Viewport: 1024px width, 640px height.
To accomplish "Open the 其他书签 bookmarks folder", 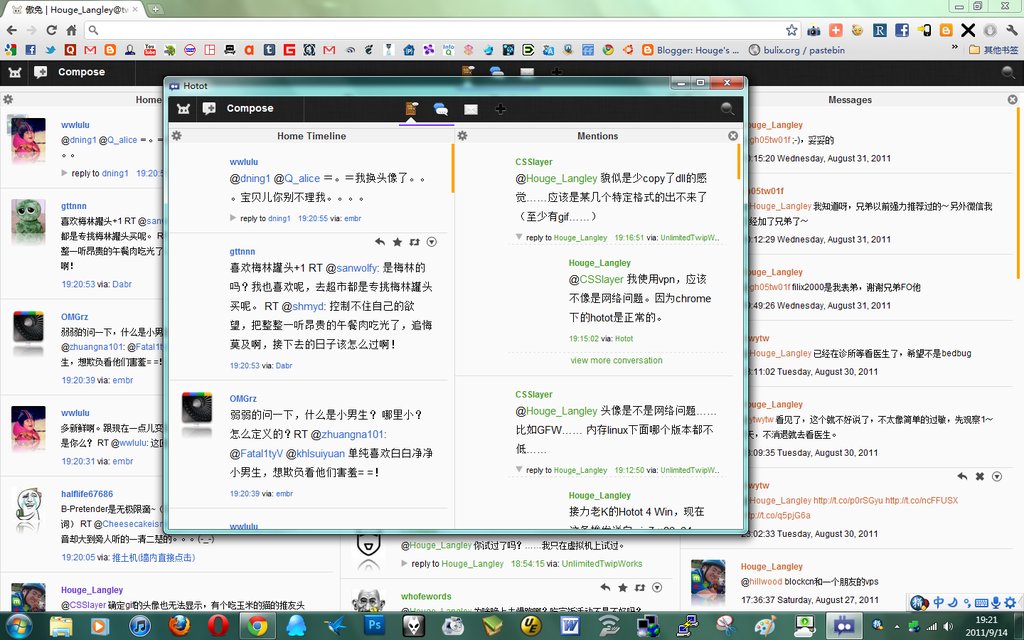I will (993, 50).
